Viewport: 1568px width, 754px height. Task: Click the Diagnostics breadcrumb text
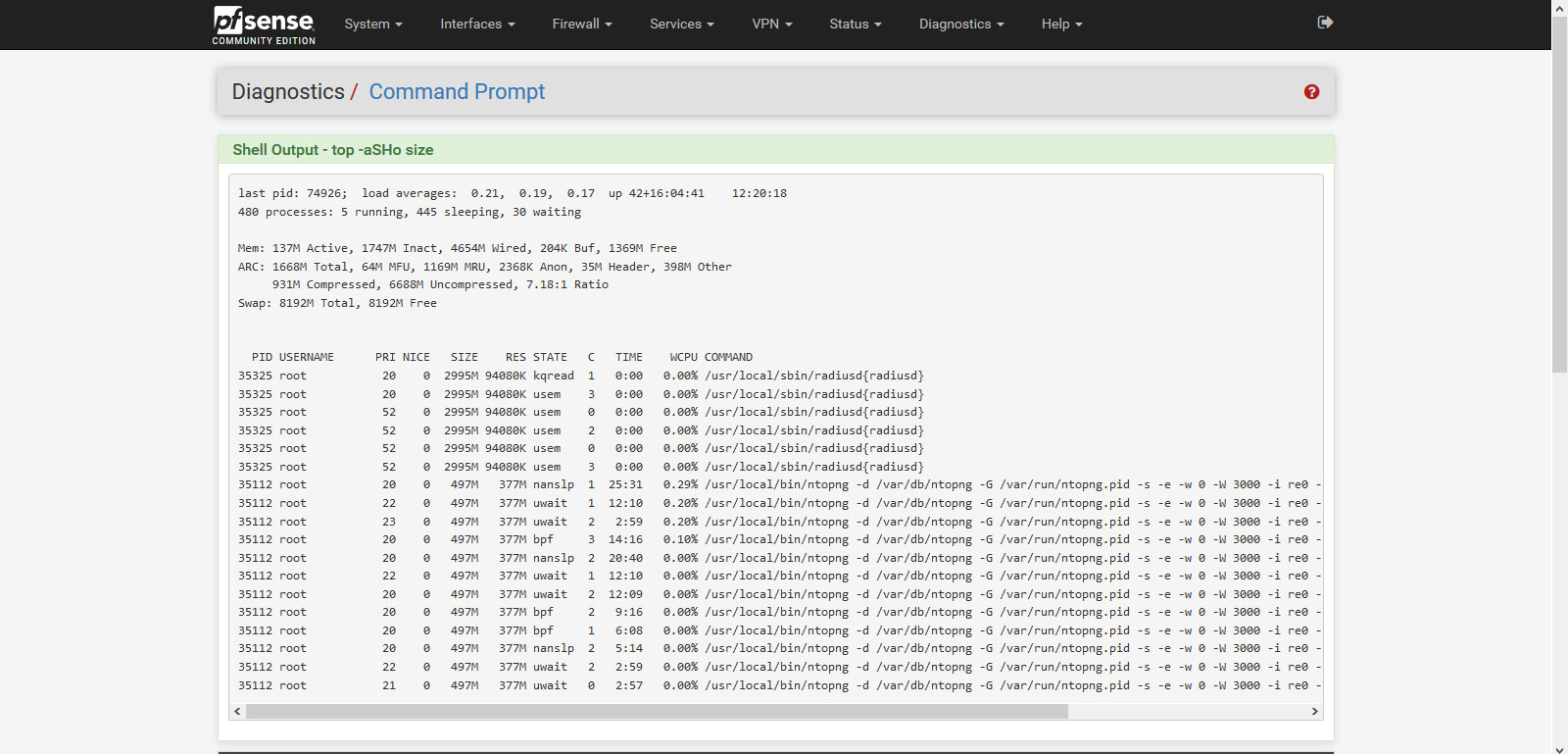(288, 92)
